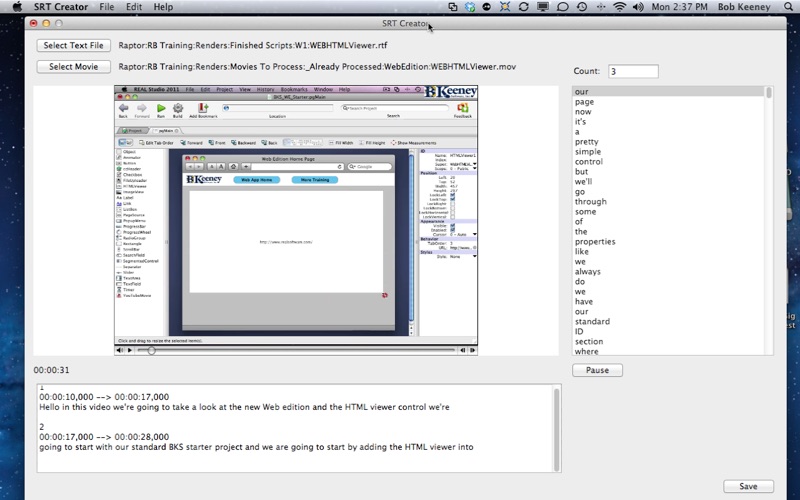Click the WEBHTMLViewer.mov movie file path
Screen dimensions: 800x500
pyautogui.click(x=317, y=67)
